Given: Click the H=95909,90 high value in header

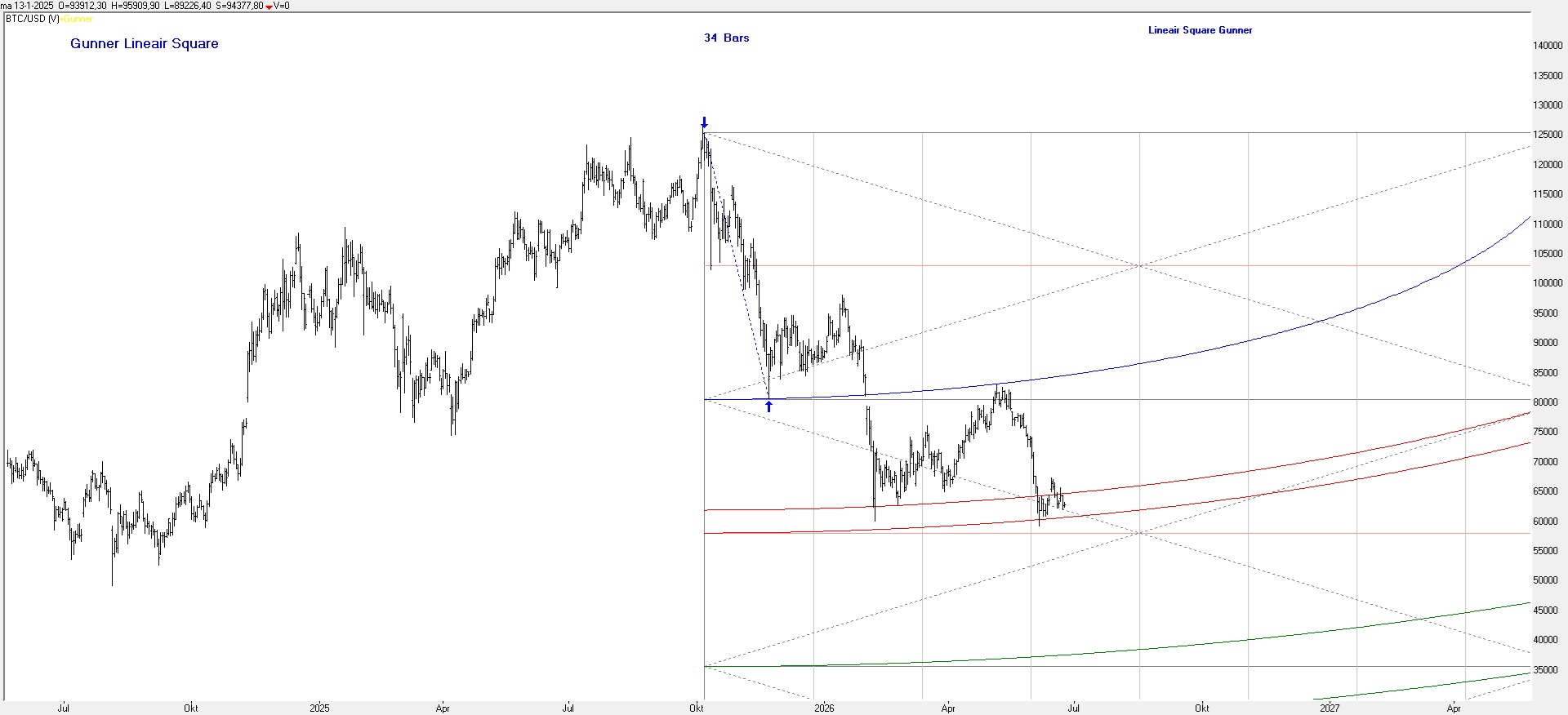Looking at the screenshot, I should [x=136, y=6].
